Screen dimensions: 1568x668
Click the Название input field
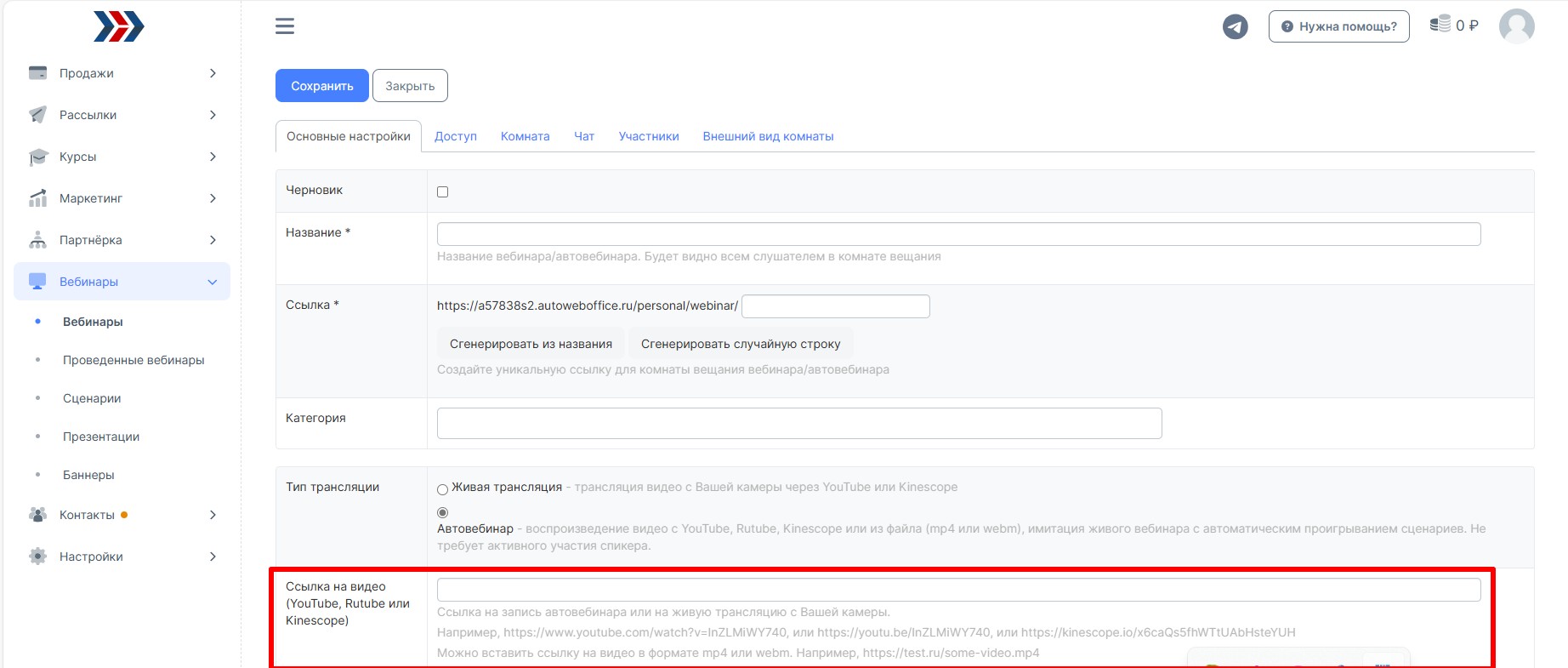point(958,234)
